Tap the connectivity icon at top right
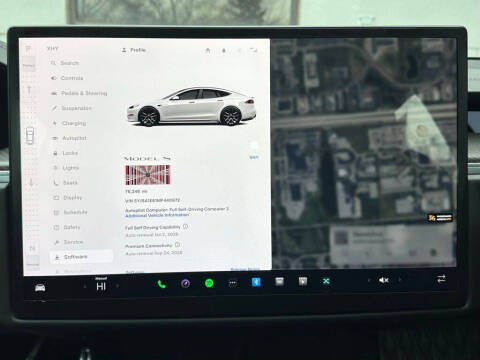The height and width of the screenshot is (360, 480). click(254, 50)
